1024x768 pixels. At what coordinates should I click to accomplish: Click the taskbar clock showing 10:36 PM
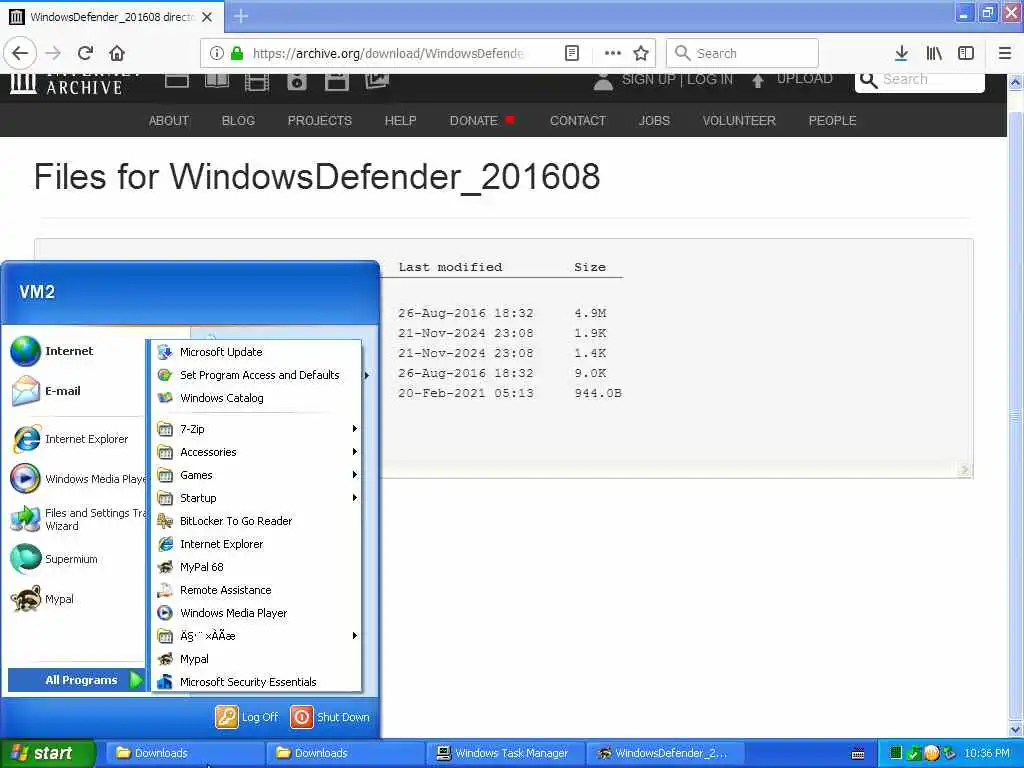987,753
